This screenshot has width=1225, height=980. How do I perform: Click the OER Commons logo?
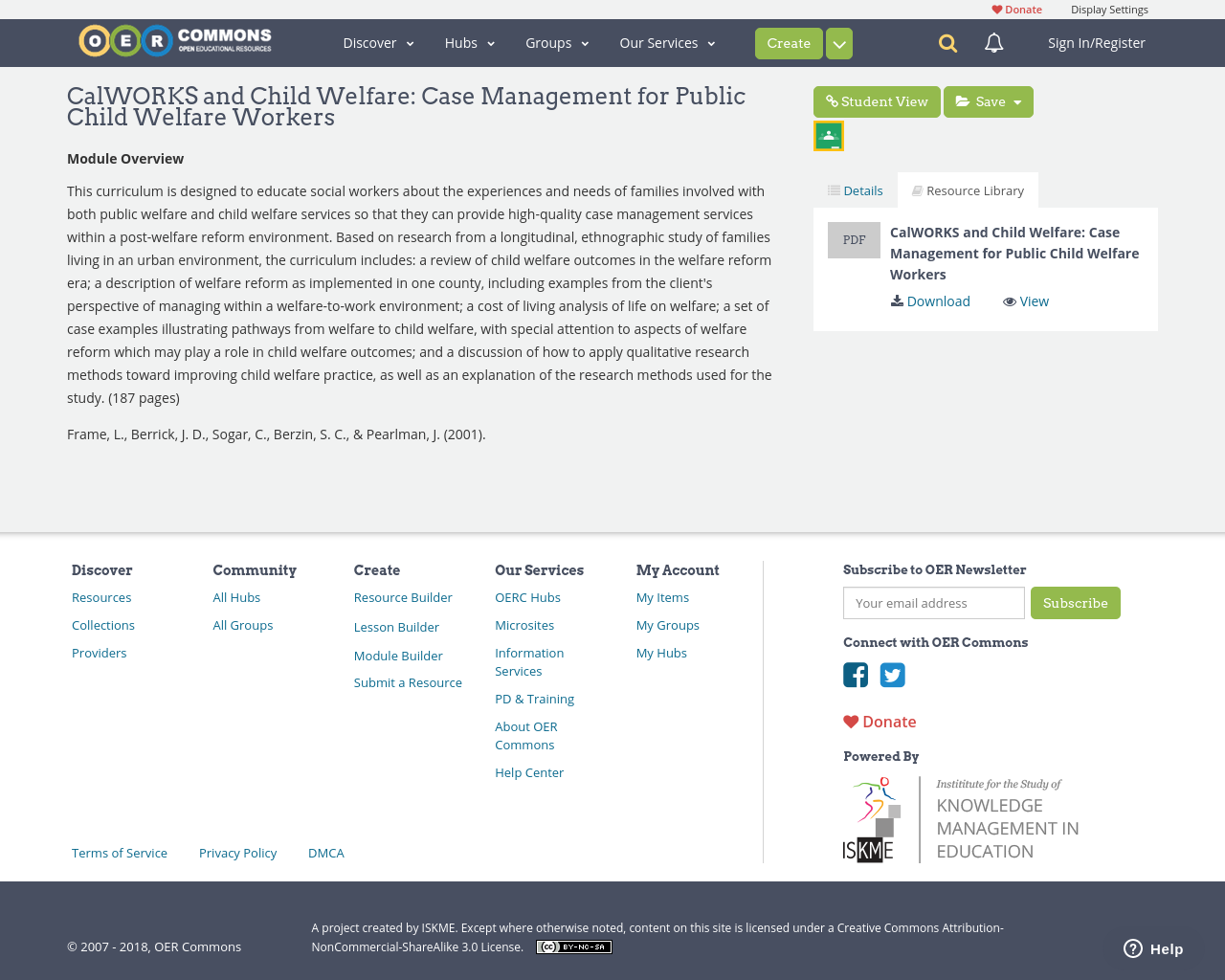pos(174,40)
